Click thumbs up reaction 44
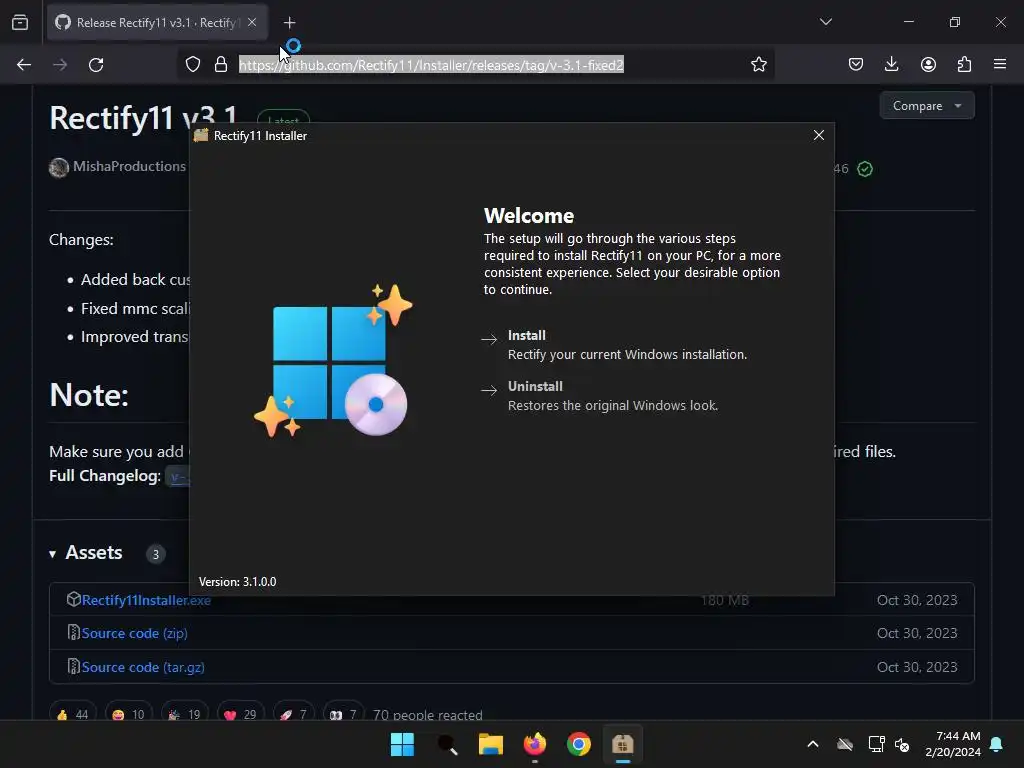The image size is (1024, 768). coord(72,714)
